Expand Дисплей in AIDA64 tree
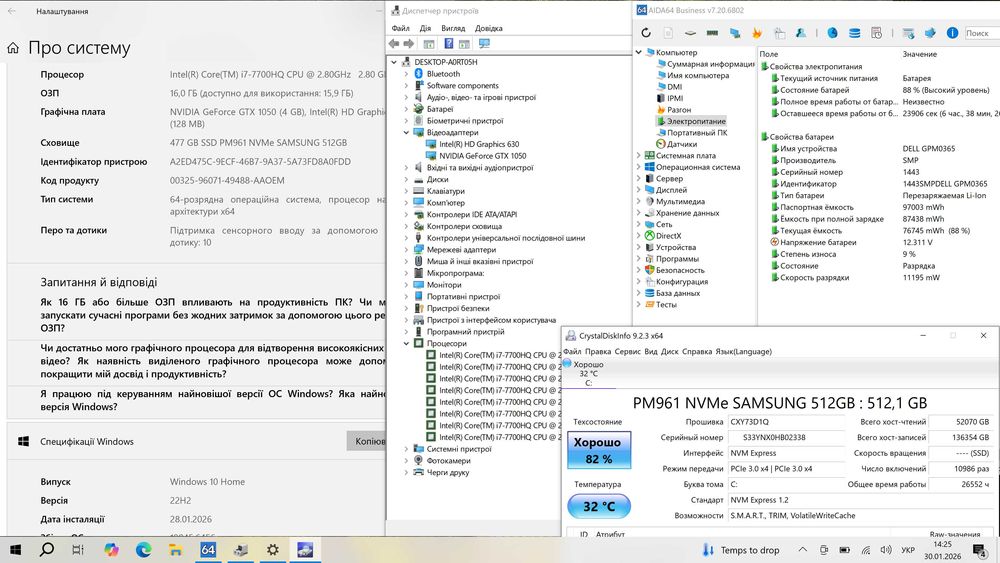The width and height of the screenshot is (1000, 563). click(x=638, y=190)
